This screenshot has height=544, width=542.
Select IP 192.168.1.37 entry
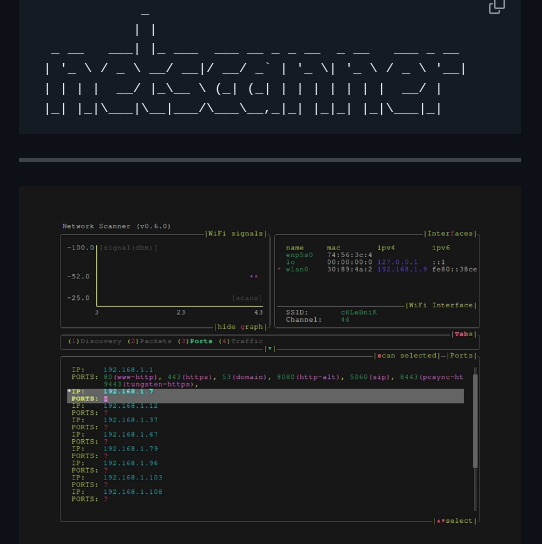130,420
